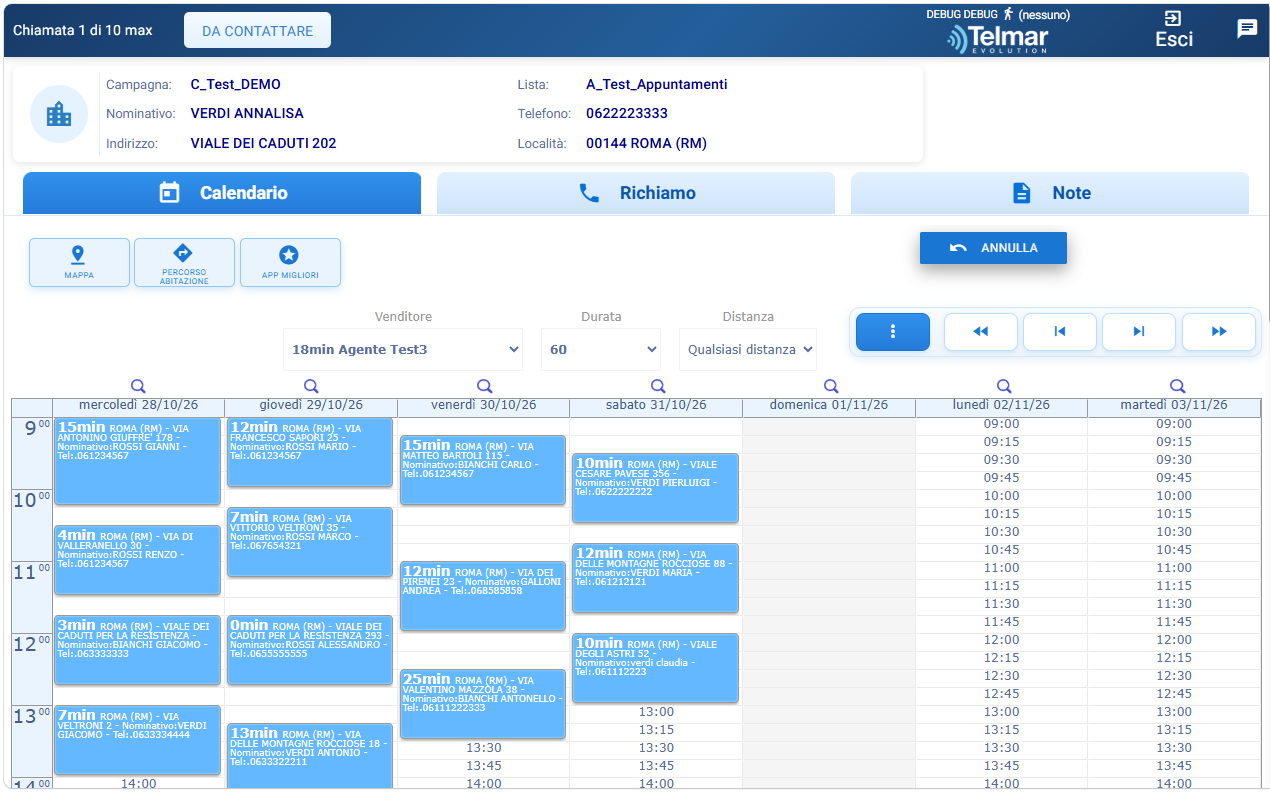Click magnifier above sabato 31/10/26
Image resolution: width=1270 pixels, height=792 pixels.
click(657, 386)
